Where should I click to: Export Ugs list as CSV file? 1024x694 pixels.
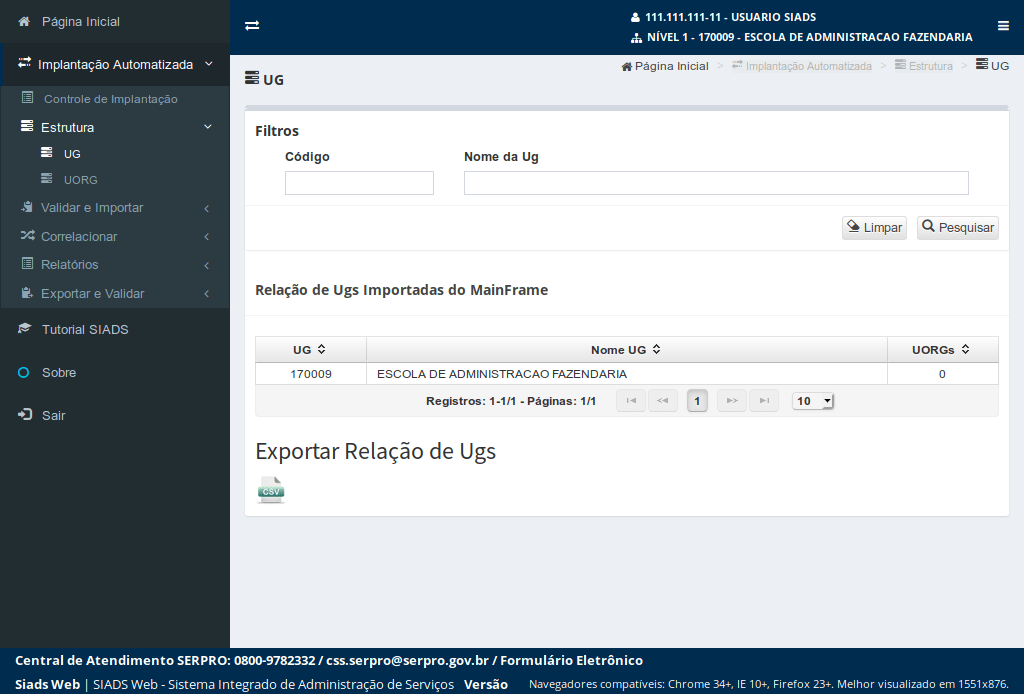(271, 490)
